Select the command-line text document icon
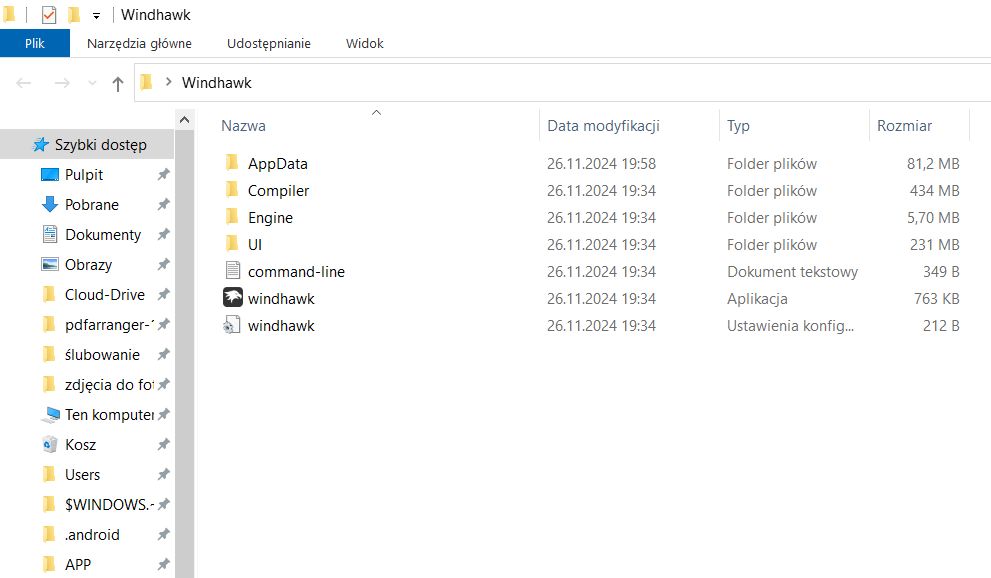Viewport: 991px width, 578px height. click(233, 271)
